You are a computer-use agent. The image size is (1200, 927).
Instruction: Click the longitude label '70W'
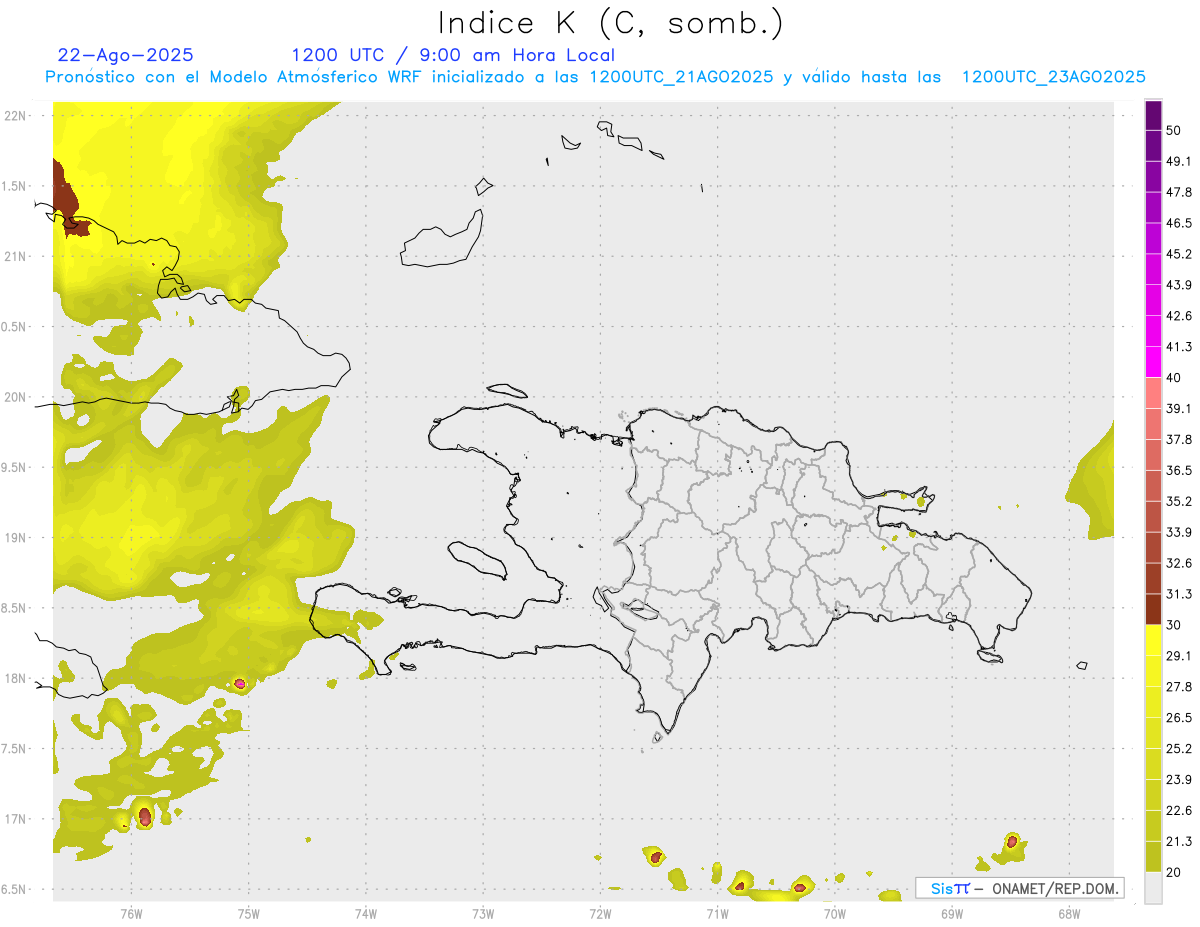[x=834, y=914]
